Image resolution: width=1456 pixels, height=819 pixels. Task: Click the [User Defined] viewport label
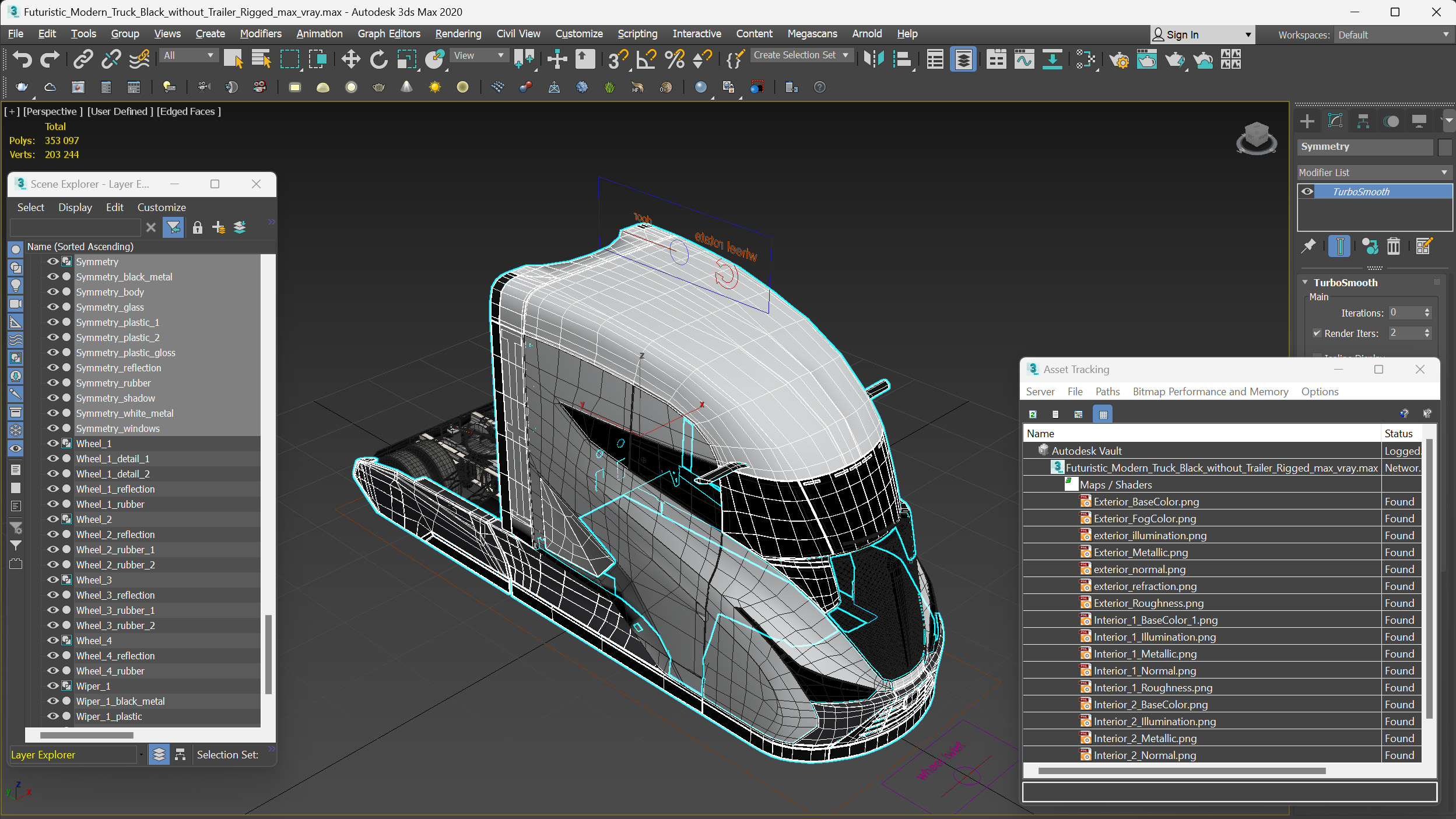click(x=120, y=111)
